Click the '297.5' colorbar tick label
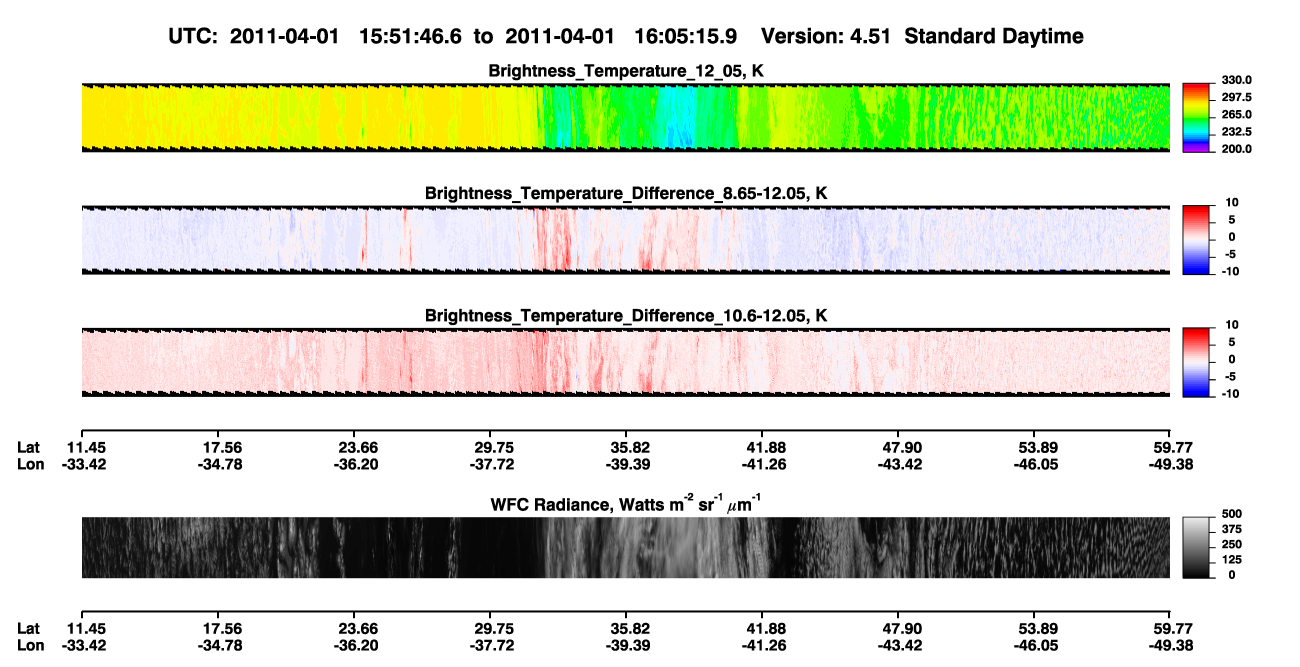The image size is (1300, 667). (x=1237, y=97)
